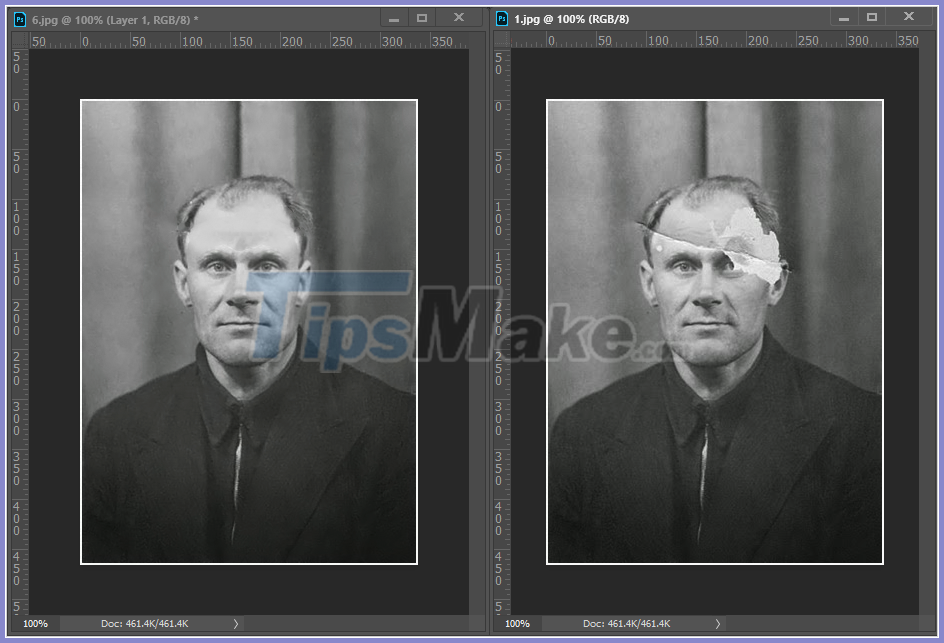This screenshot has height=643, width=944.
Task: Click the 100% zoom field on 1.jpg status bar
Action: (x=517, y=623)
